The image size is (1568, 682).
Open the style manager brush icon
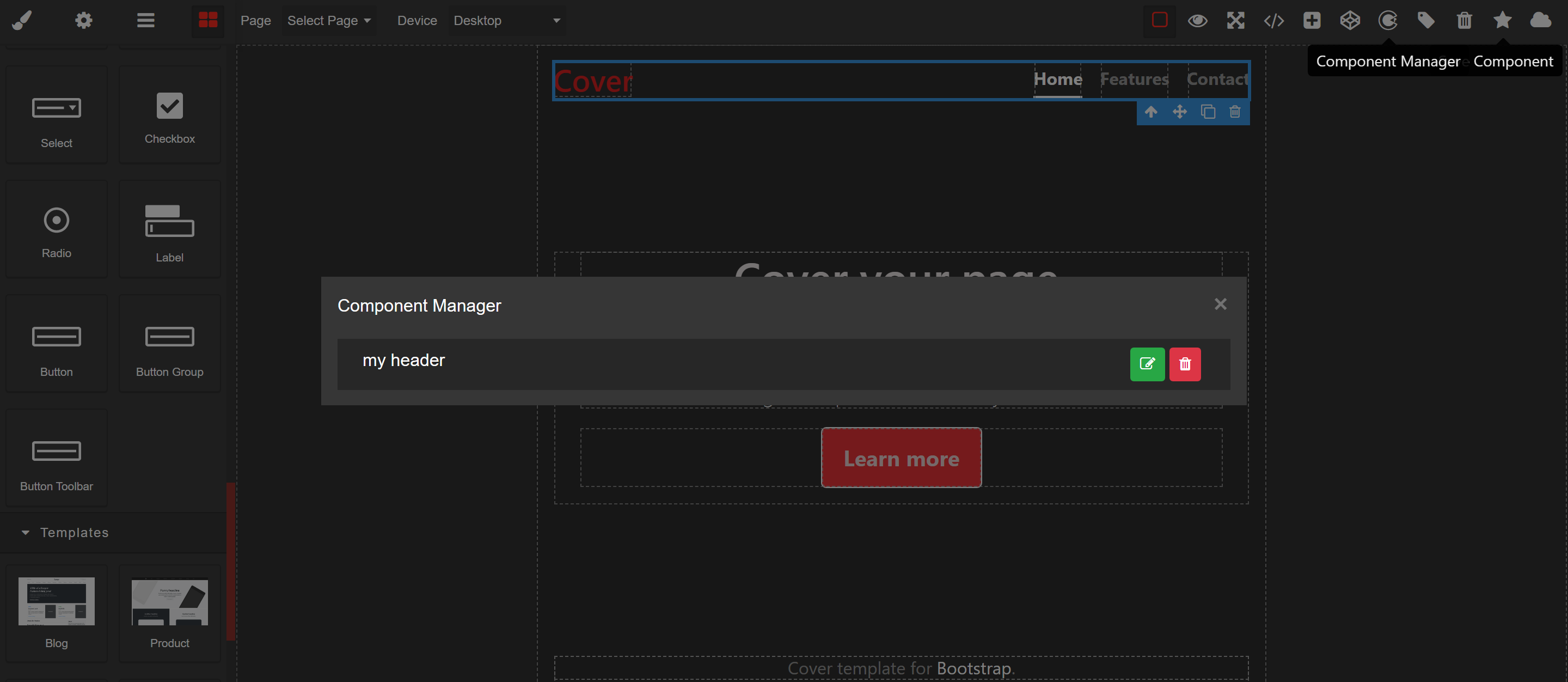[22, 20]
